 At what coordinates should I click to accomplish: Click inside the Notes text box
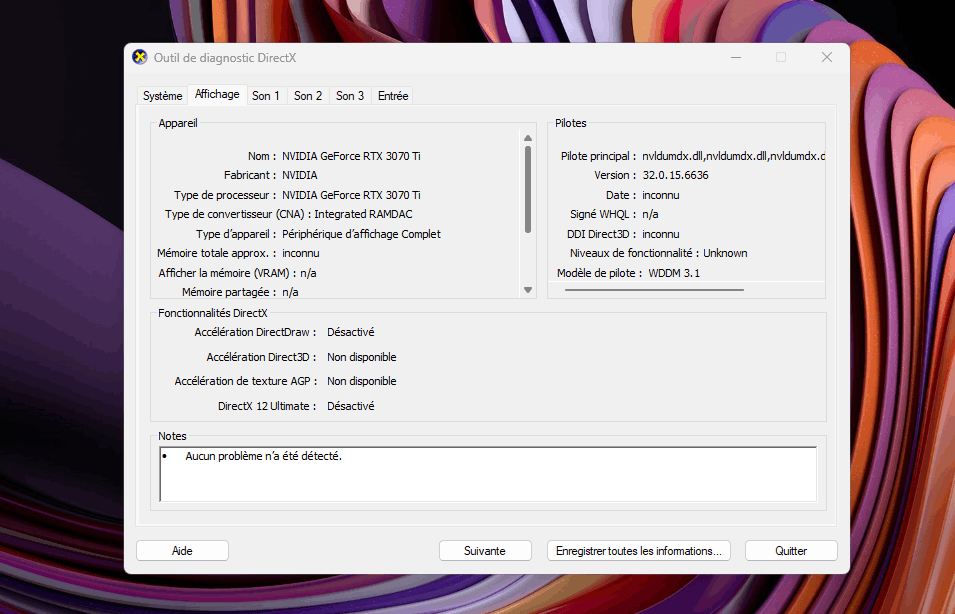pos(488,474)
